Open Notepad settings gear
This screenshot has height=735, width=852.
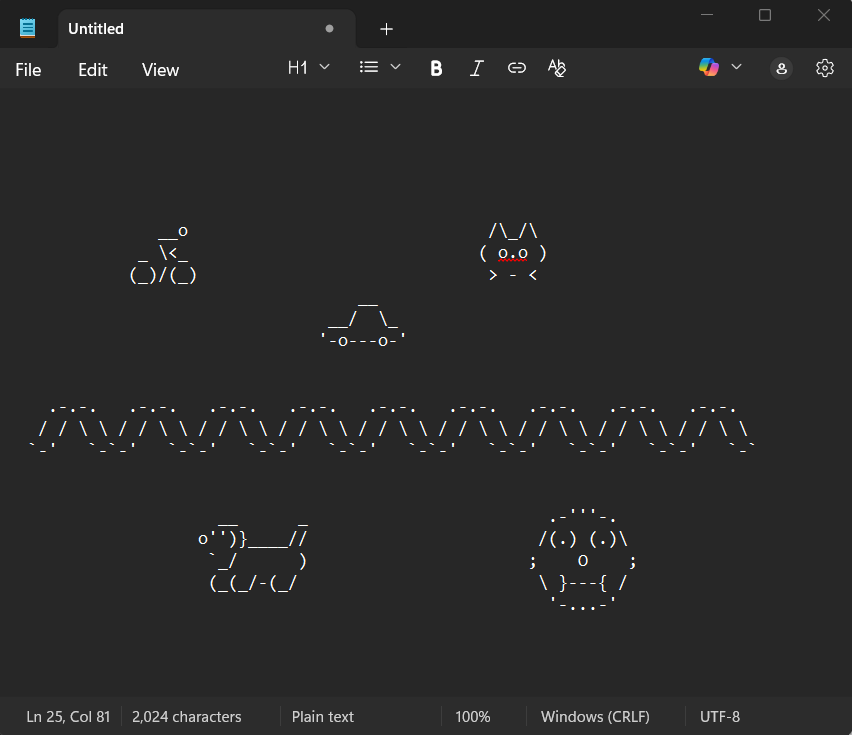click(825, 68)
